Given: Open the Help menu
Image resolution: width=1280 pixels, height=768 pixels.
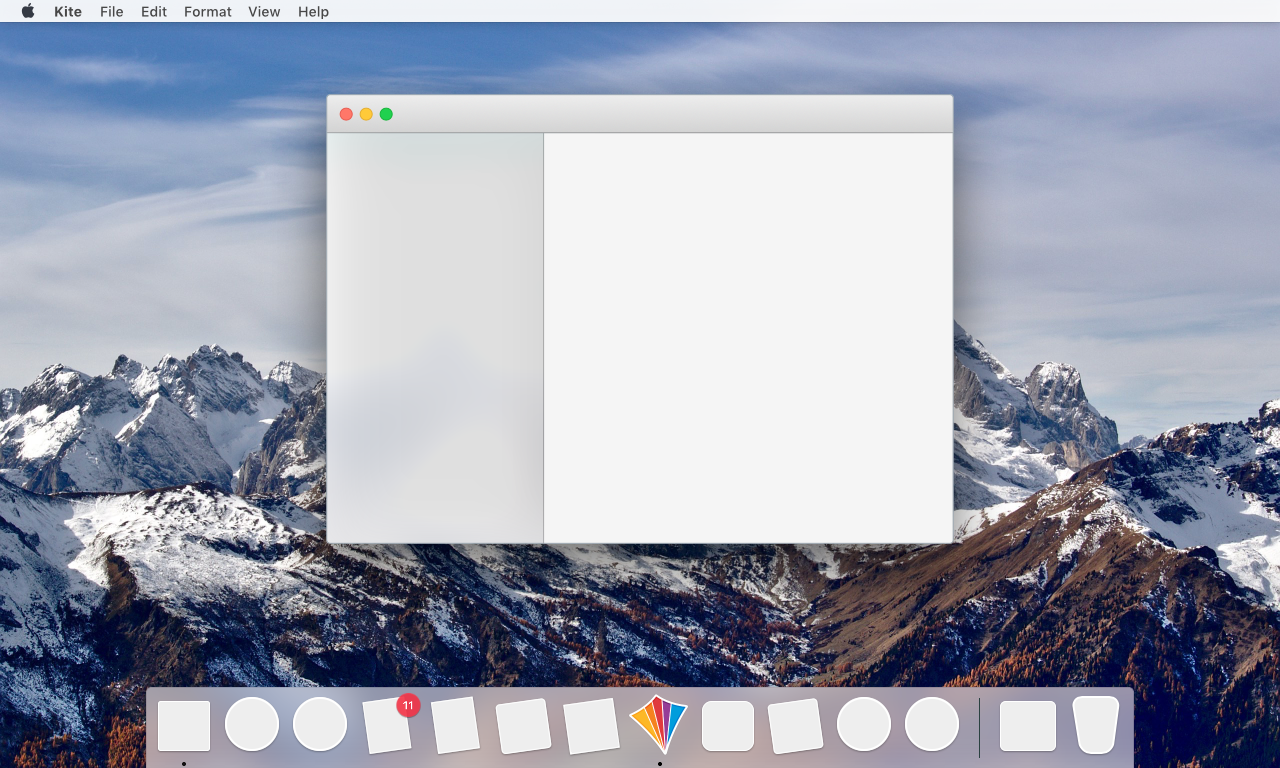Looking at the screenshot, I should pyautogui.click(x=313, y=11).
